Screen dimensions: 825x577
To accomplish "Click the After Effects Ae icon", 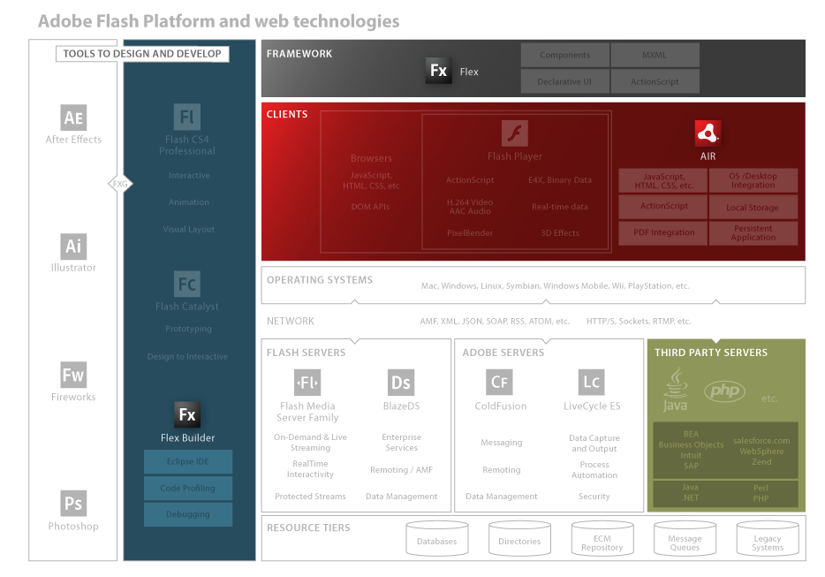I will pos(73,117).
